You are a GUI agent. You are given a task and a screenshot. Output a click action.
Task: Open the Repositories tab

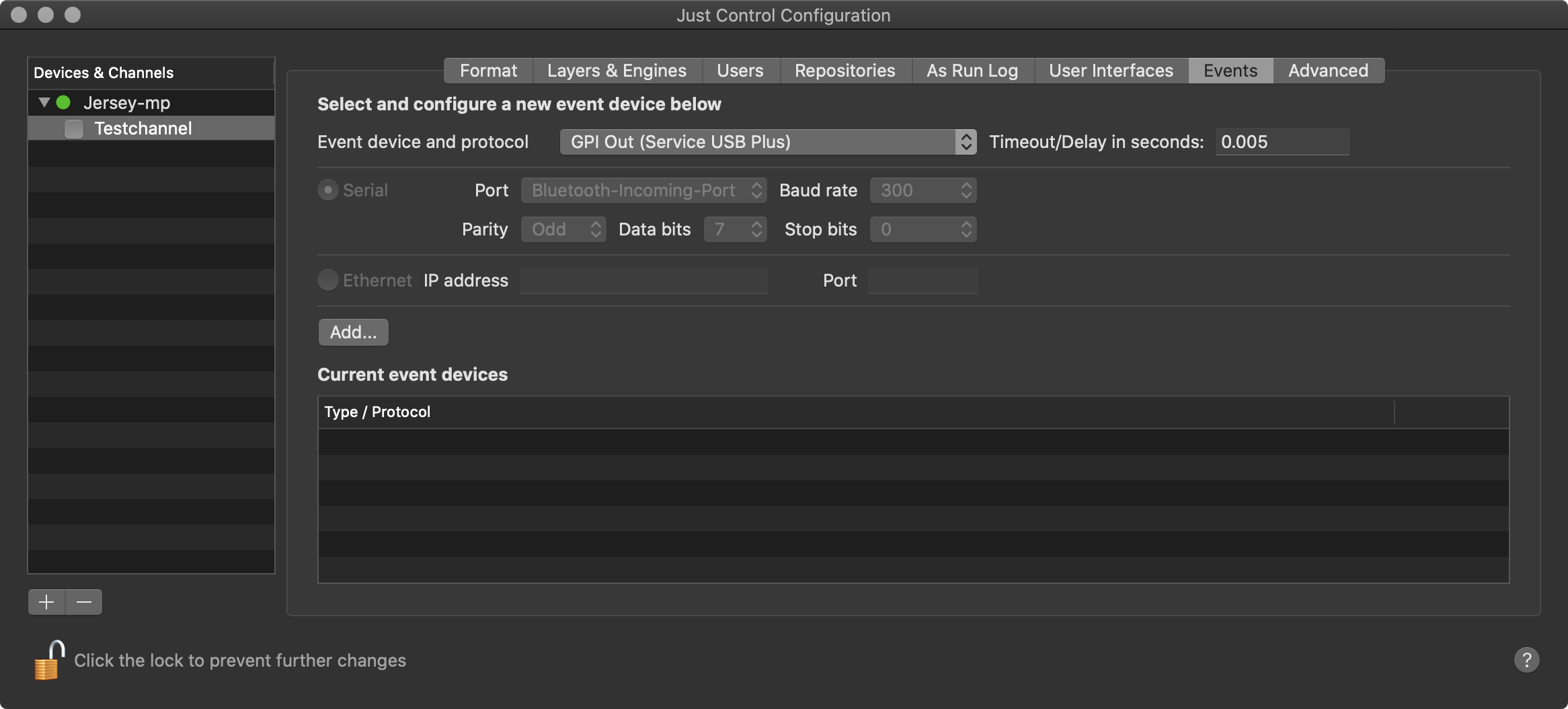tap(845, 71)
